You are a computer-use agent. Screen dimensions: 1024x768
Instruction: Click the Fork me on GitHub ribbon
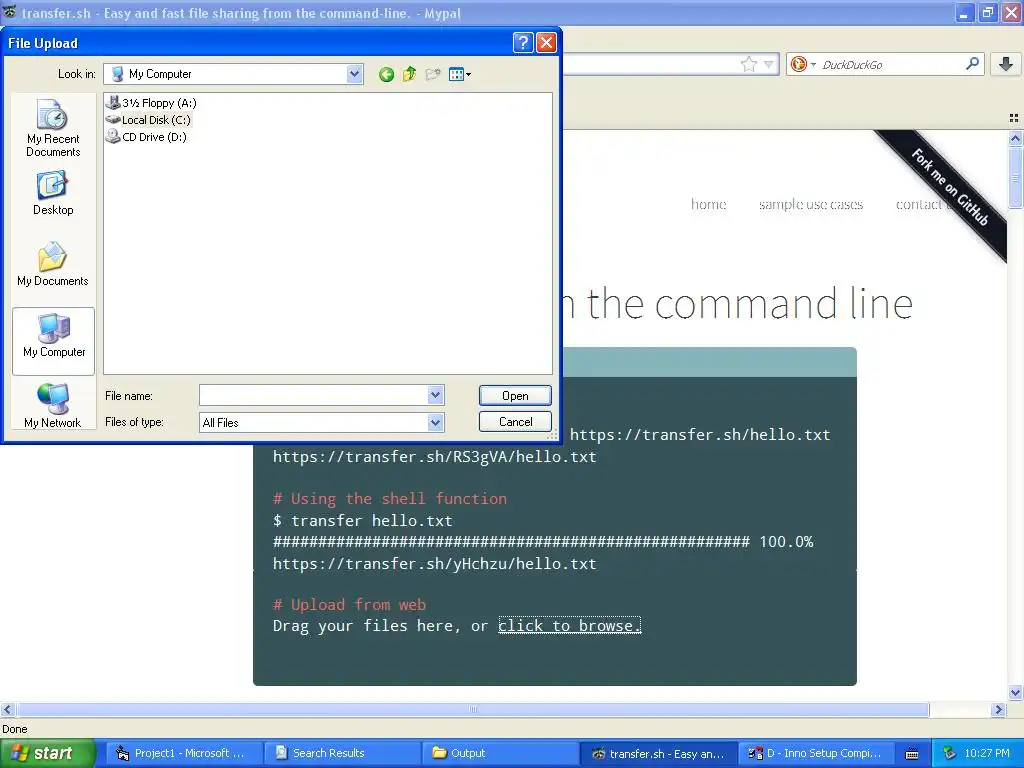click(950, 187)
